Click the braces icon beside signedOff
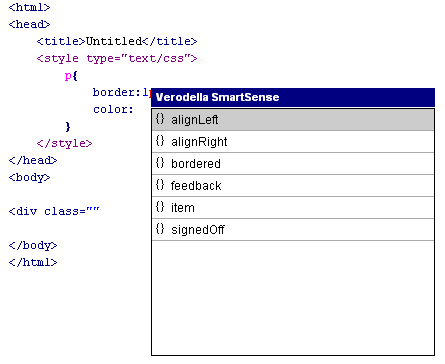Image resolution: width=445 pixels, height=364 pixels. (160, 229)
